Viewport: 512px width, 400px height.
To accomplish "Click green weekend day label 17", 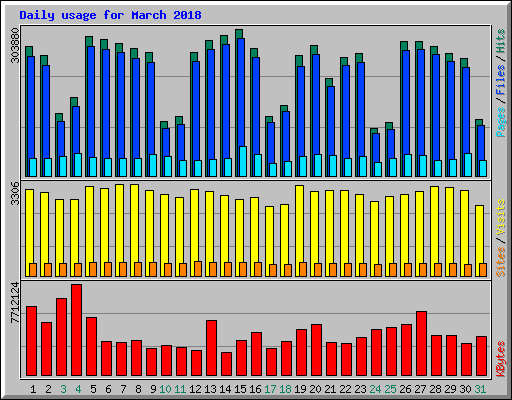I will (x=270, y=389).
